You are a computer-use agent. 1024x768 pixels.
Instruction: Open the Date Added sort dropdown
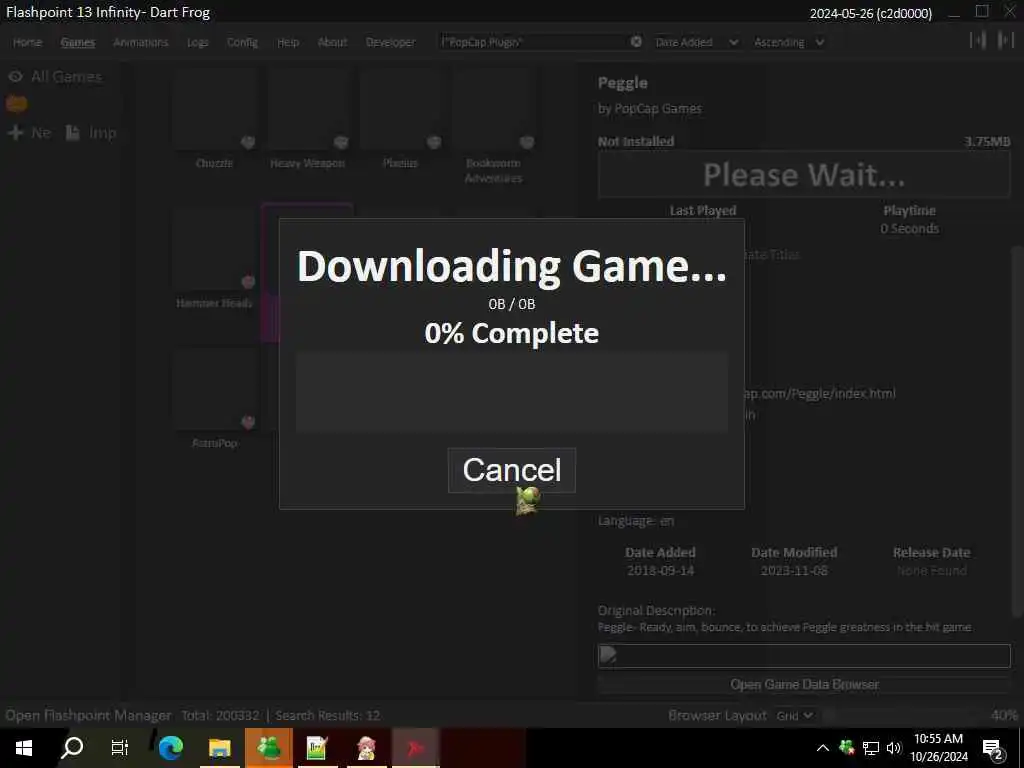tap(696, 42)
